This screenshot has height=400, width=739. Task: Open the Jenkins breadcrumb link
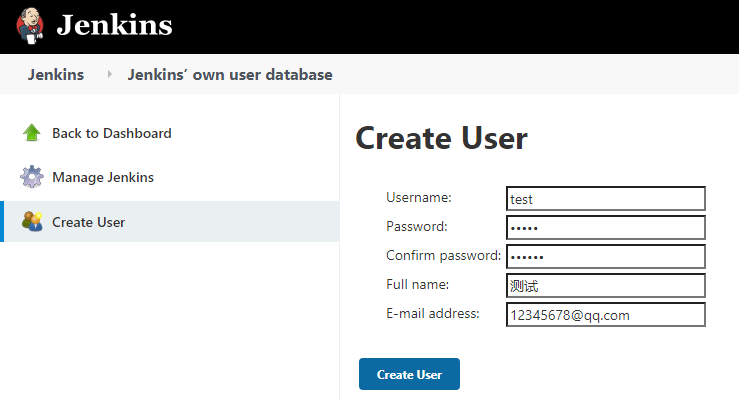(x=56, y=74)
